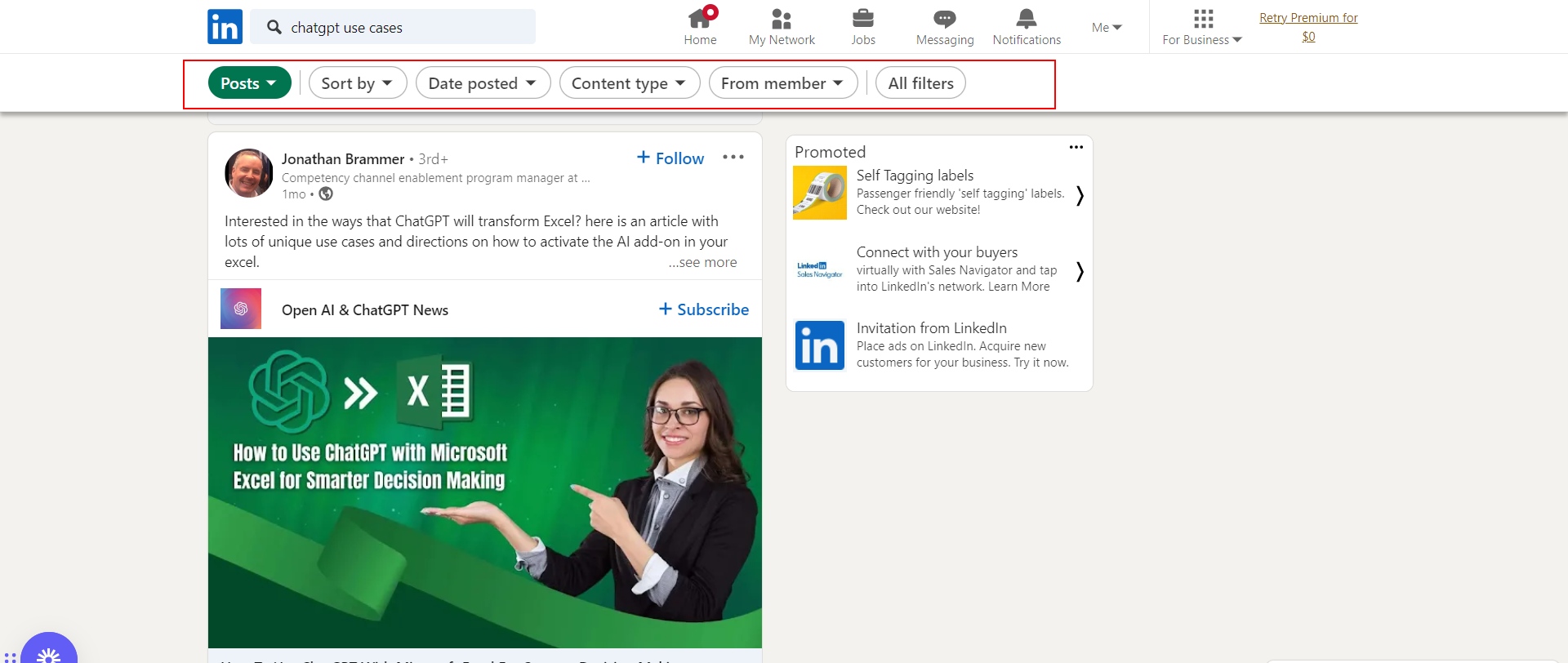This screenshot has width=1568, height=663.
Task: Open the For Business grid menu
Action: click(x=1202, y=27)
